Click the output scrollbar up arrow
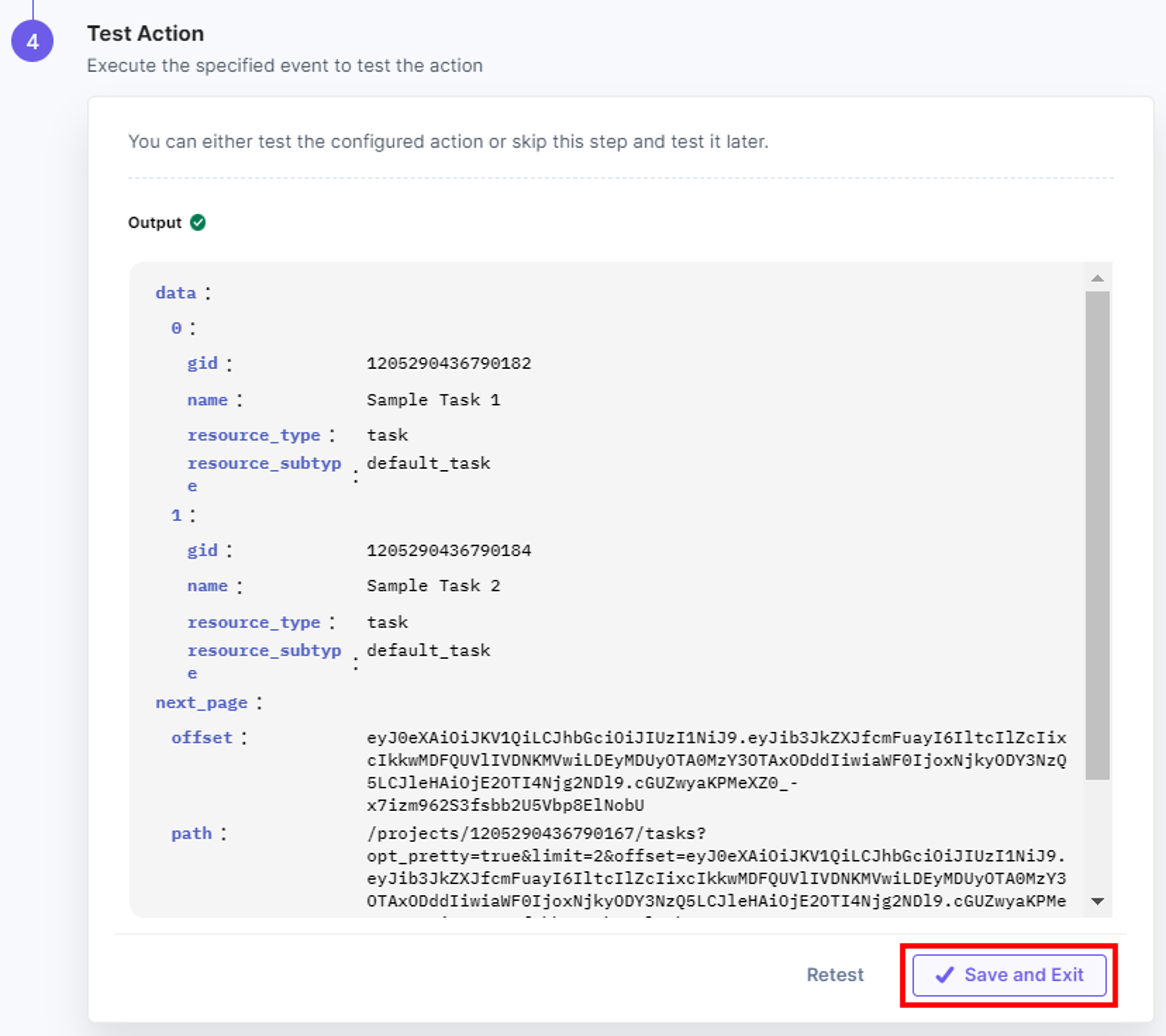The width and height of the screenshot is (1166, 1036). (x=1098, y=278)
